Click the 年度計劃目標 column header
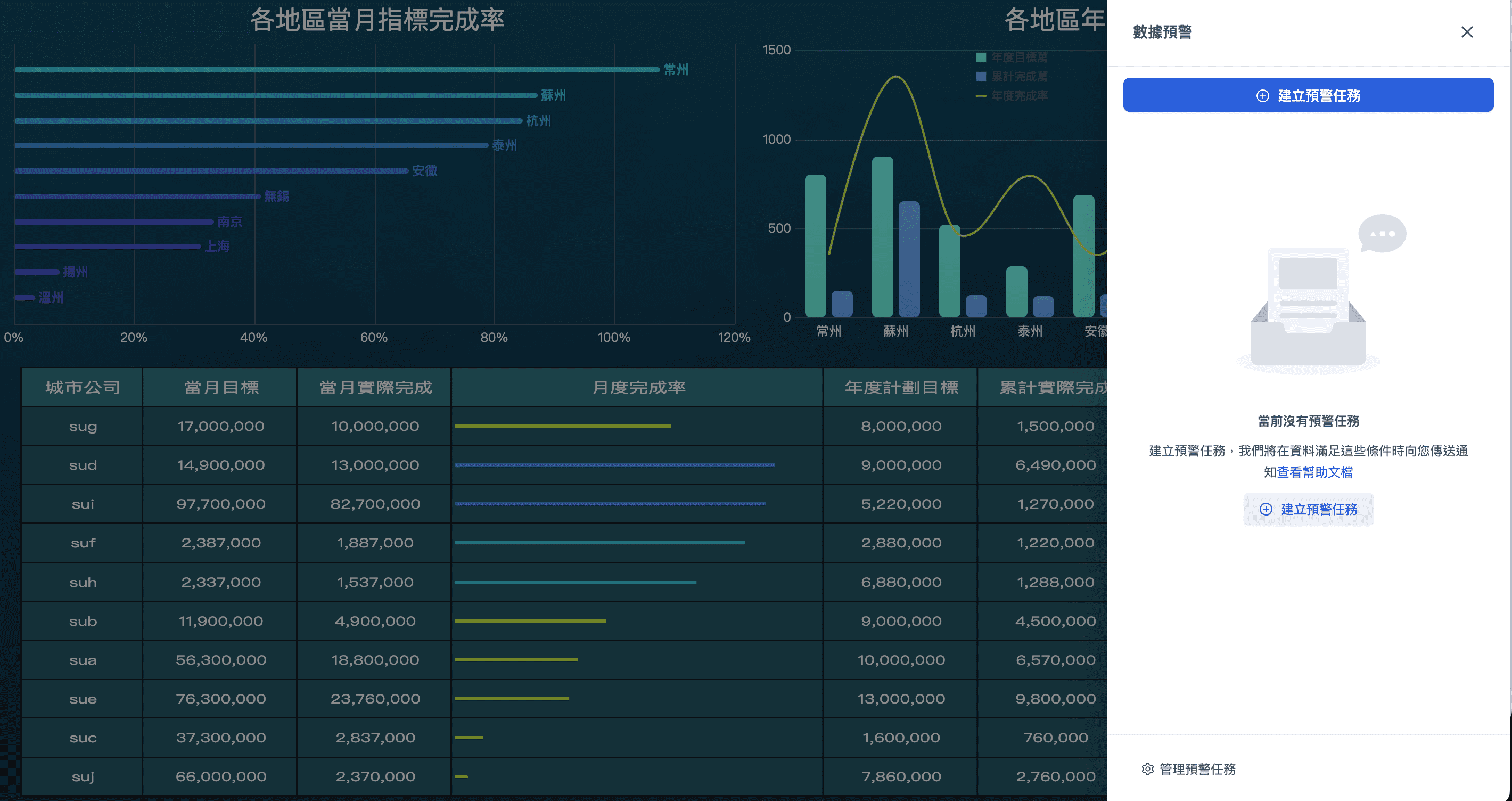Image resolution: width=1512 pixels, height=801 pixels. [x=901, y=388]
